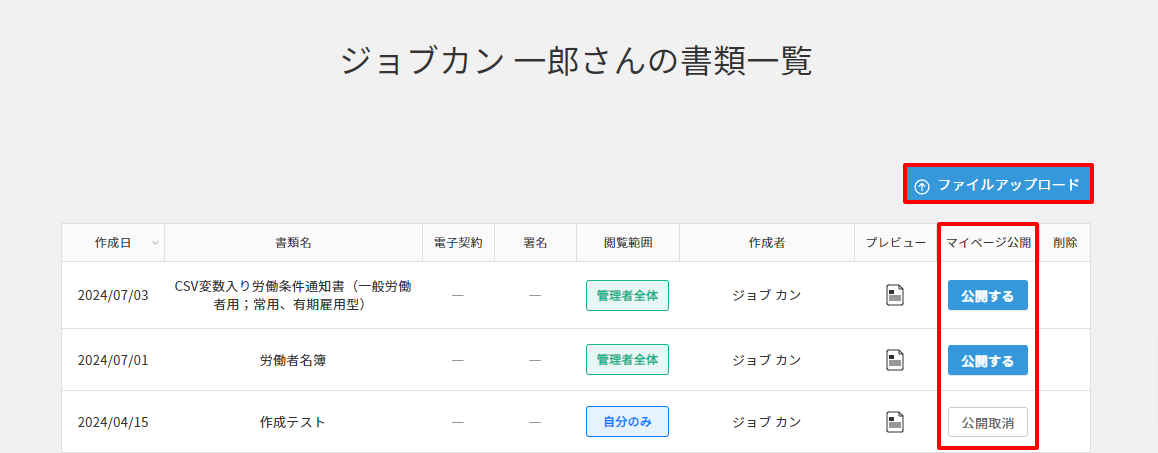The image size is (1158, 453).
Task: Click CSV変数入り労働条件通知書 document name
Action: [x=293, y=295]
